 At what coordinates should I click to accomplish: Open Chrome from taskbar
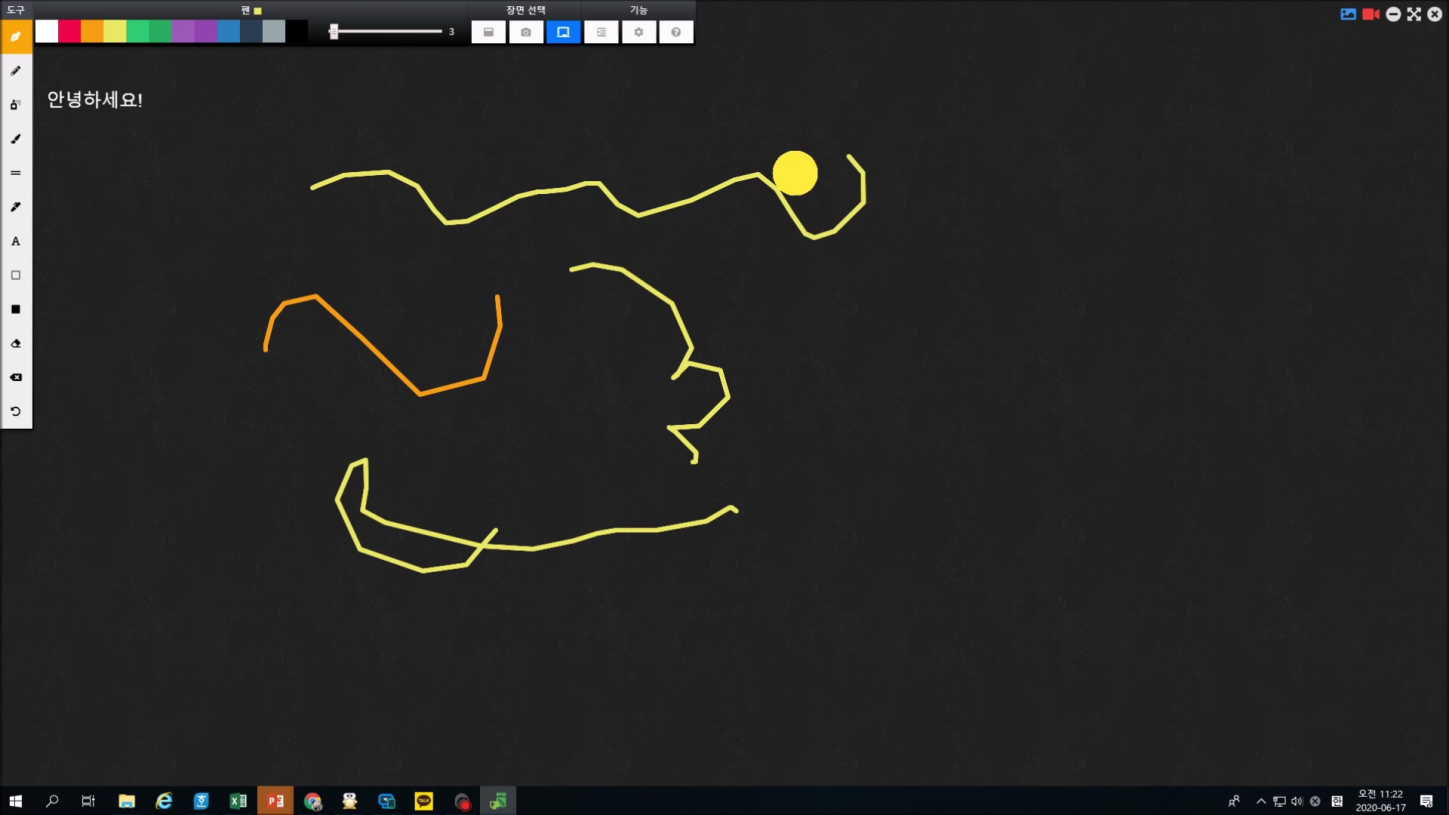click(x=313, y=801)
